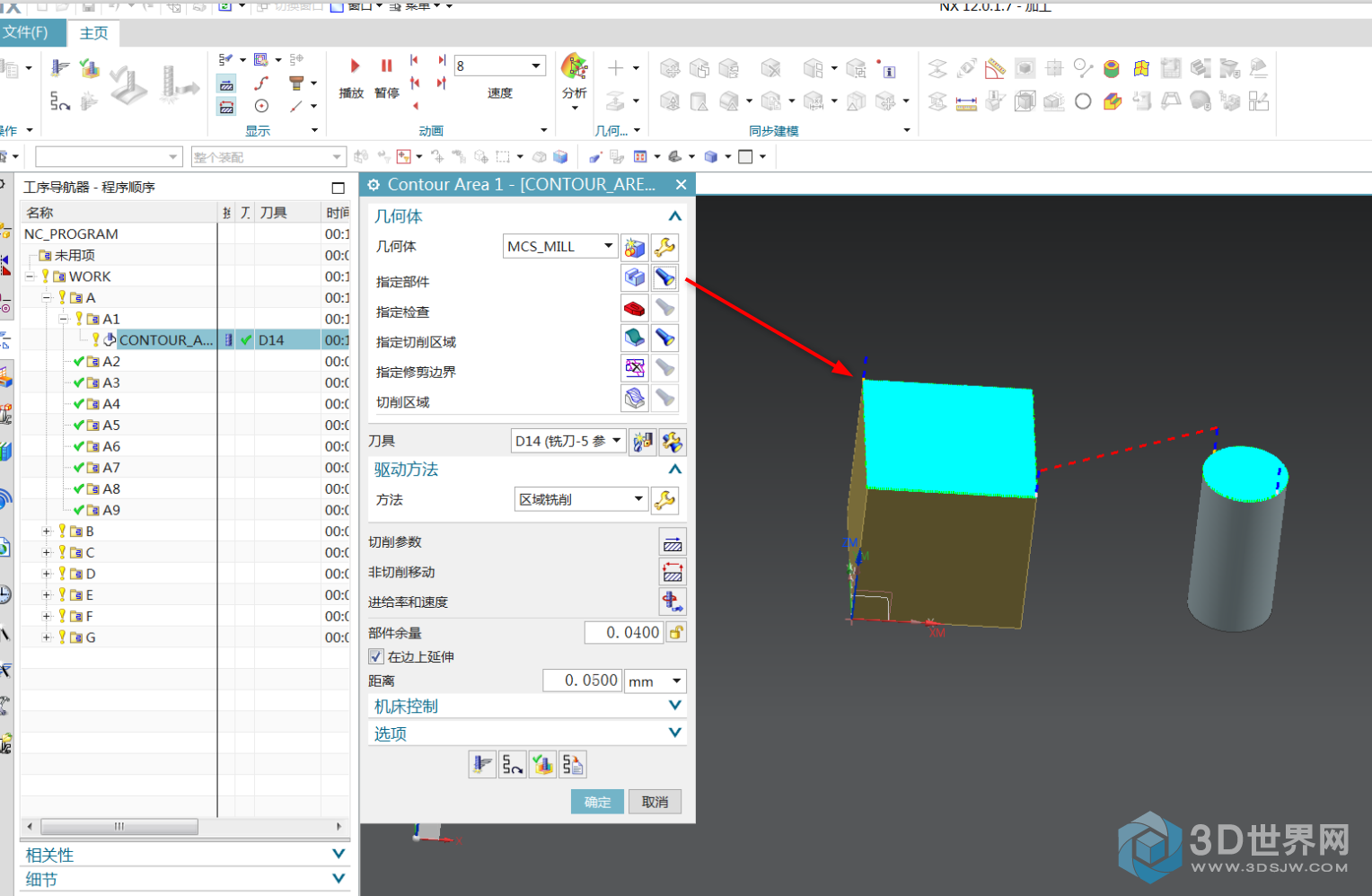Click the Cut Regions (切削区域) icon
1372x896 pixels.
point(635,398)
